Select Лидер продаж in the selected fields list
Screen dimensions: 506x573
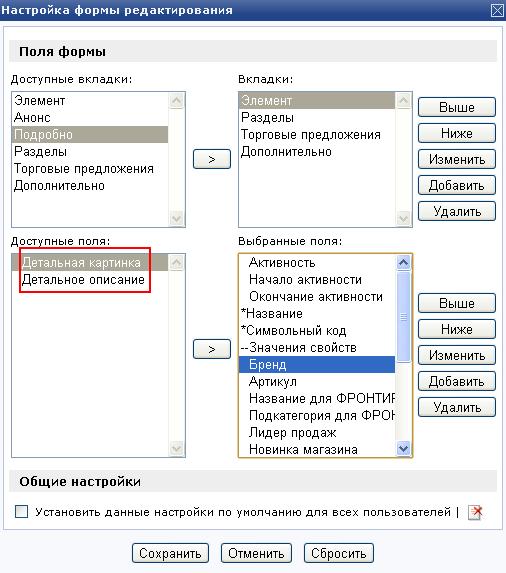(x=317, y=432)
